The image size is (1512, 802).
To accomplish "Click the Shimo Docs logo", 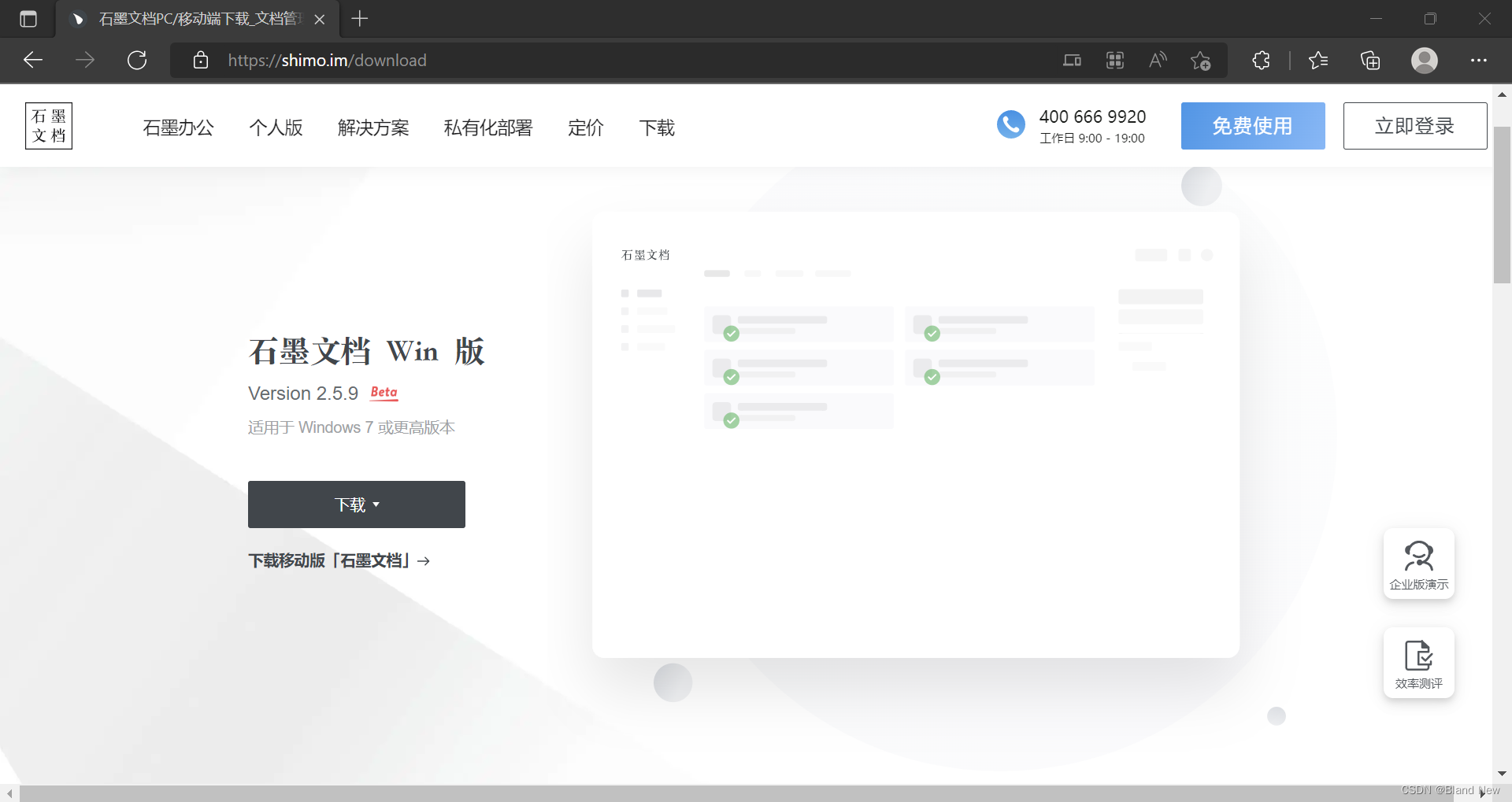I will tap(49, 126).
